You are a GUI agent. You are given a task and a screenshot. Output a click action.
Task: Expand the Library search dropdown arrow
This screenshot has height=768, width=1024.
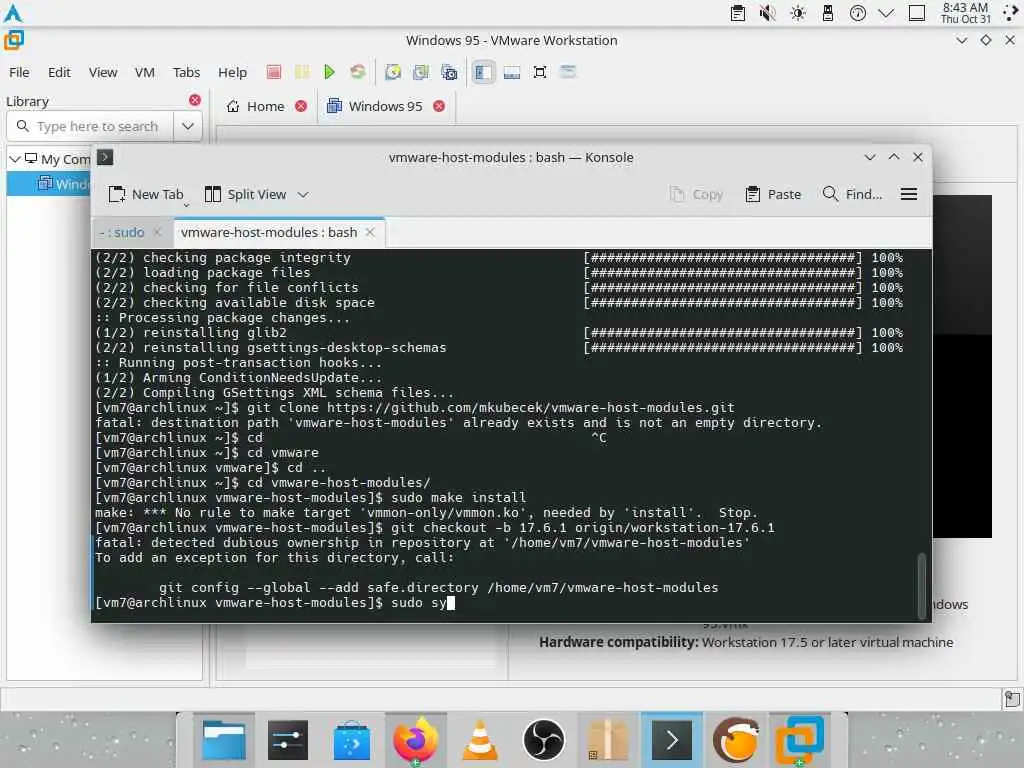188,126
